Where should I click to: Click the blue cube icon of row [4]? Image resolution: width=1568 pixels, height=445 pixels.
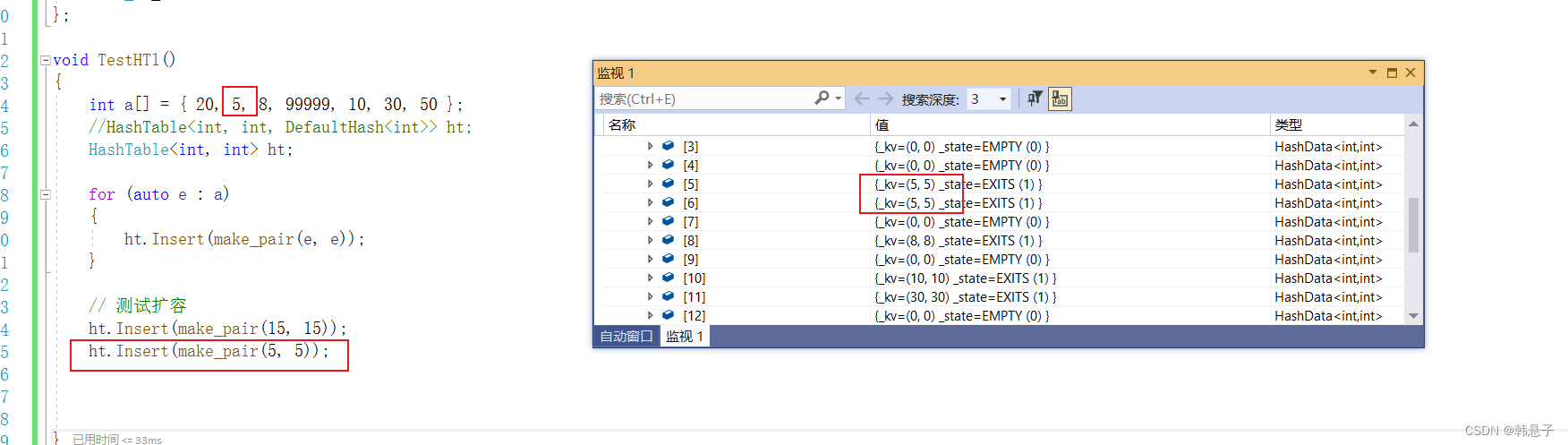coord(668,165)
